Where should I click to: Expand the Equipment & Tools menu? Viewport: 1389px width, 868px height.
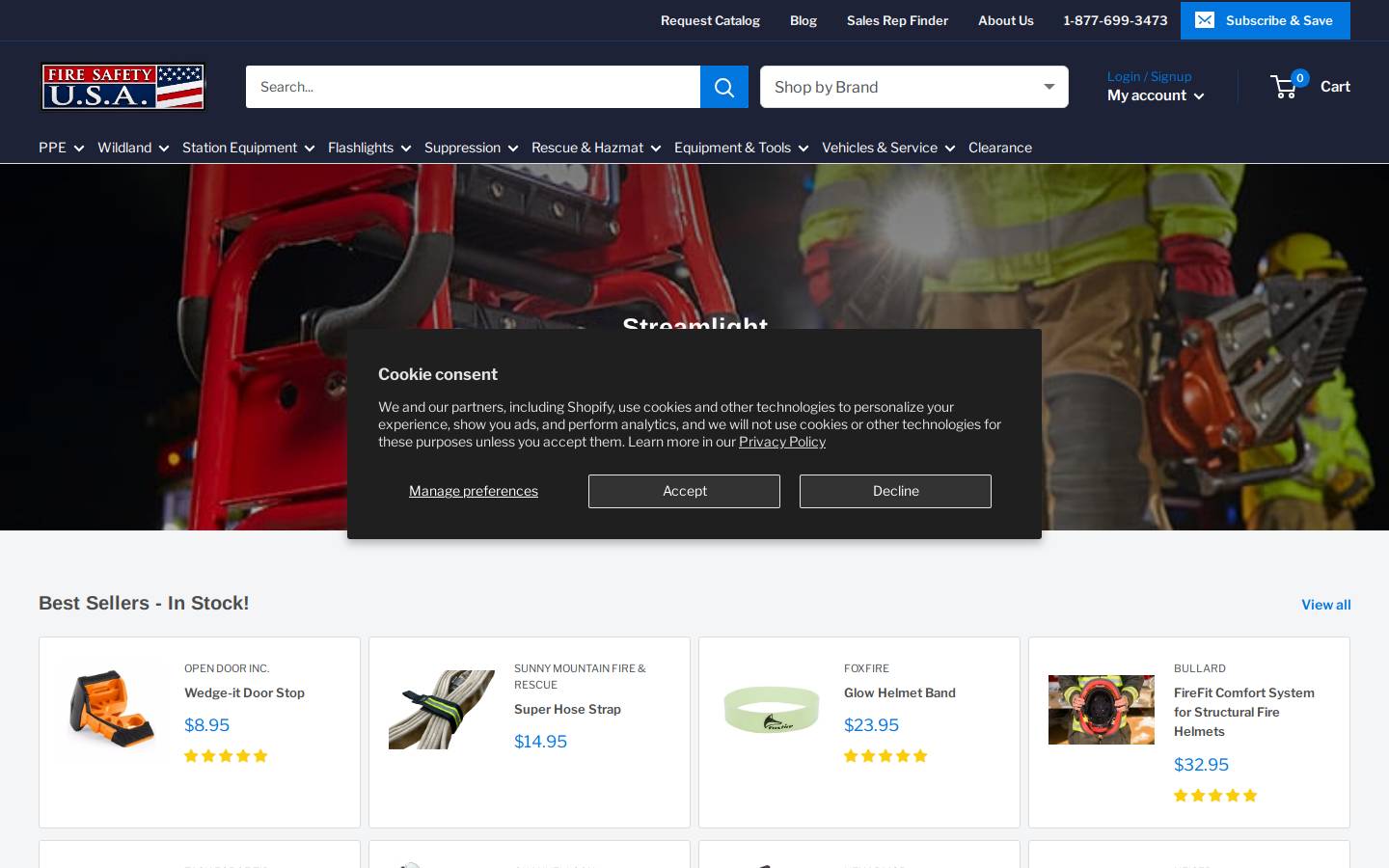tap(742, 148)
